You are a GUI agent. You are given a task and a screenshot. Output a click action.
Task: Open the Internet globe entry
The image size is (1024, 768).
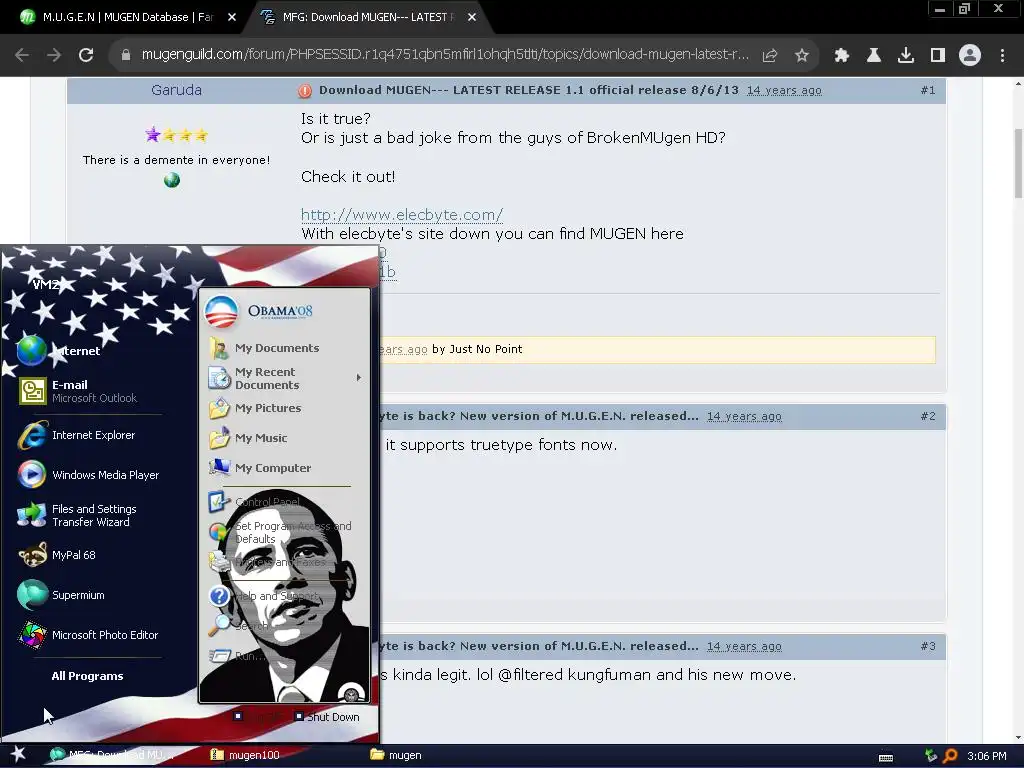coord(59,351)
